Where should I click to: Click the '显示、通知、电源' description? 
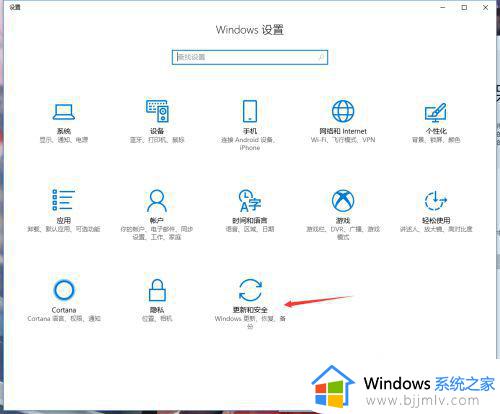[x=64, y=140]
